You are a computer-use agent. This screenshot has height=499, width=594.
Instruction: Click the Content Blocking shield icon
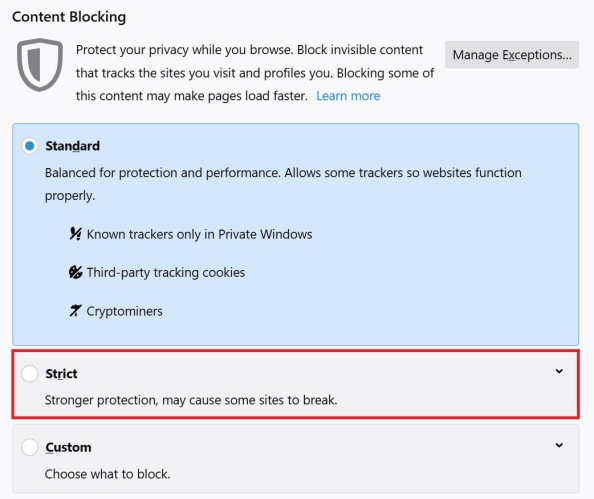coord(40,64)
